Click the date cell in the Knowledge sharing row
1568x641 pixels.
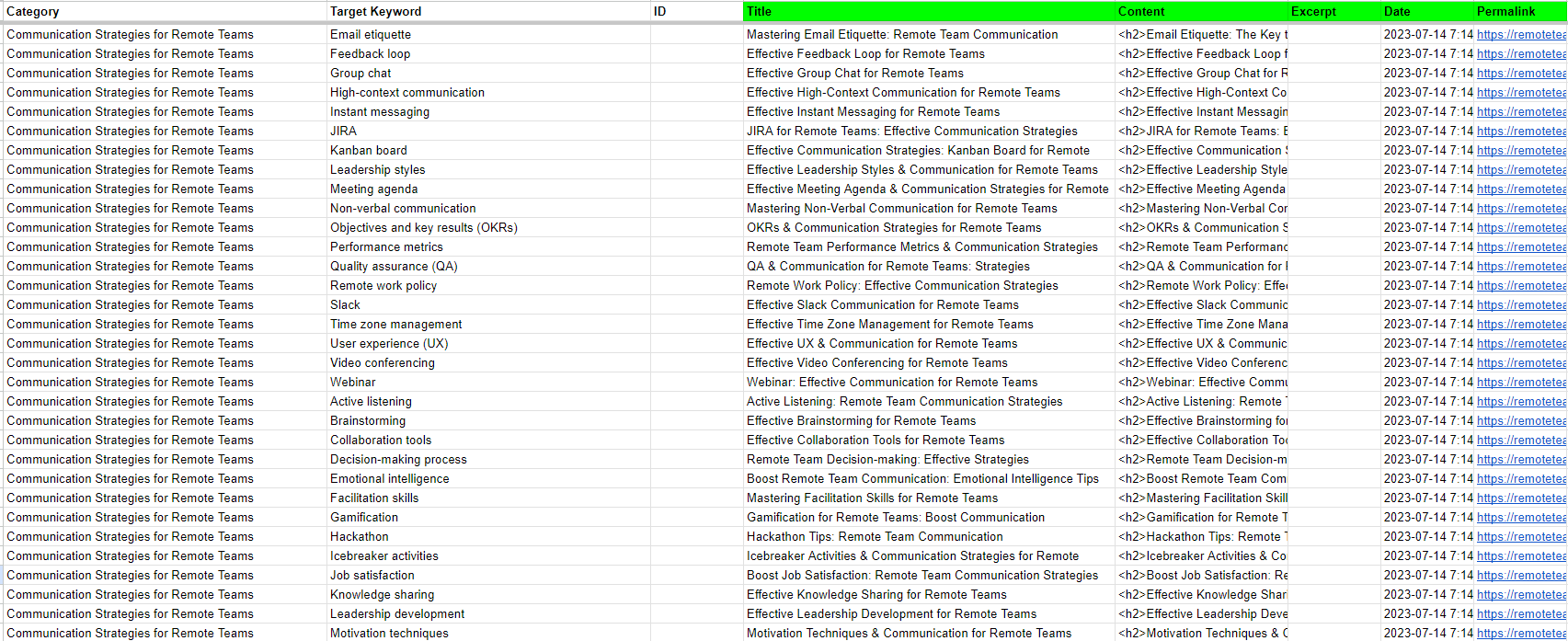[1427, 595]
